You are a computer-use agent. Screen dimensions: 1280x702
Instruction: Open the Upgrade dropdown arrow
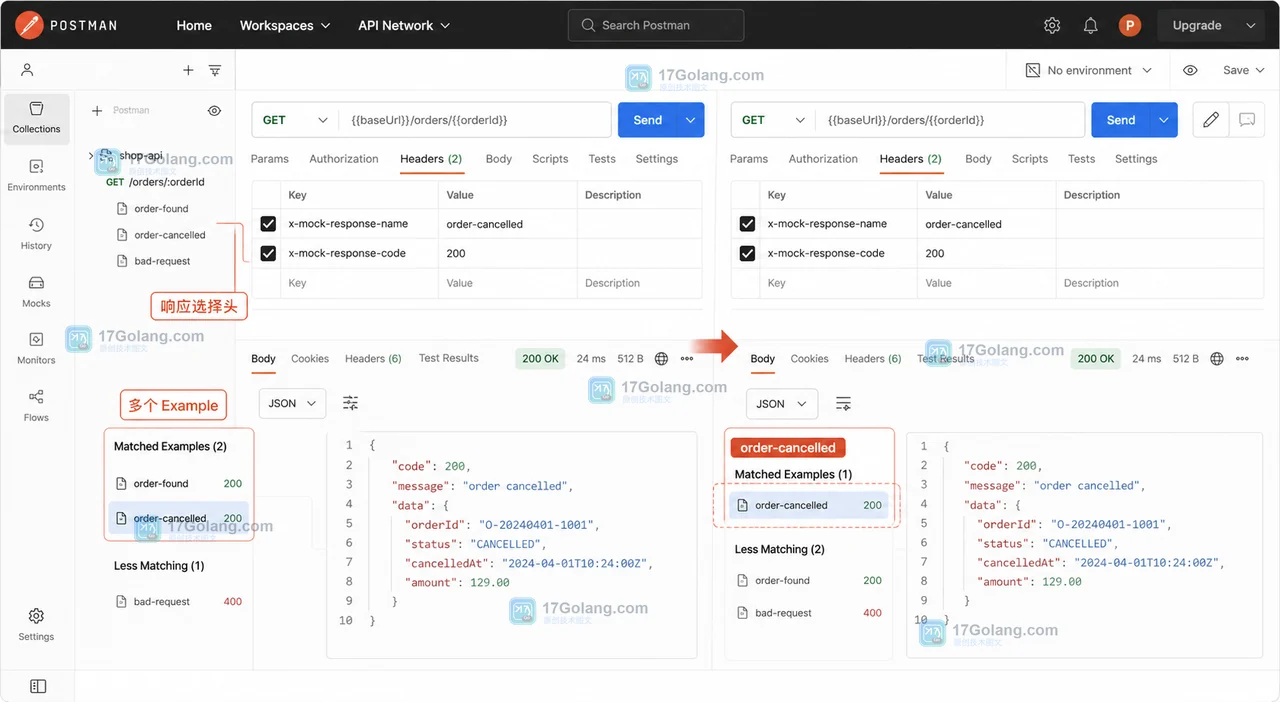pos(1250,26)
